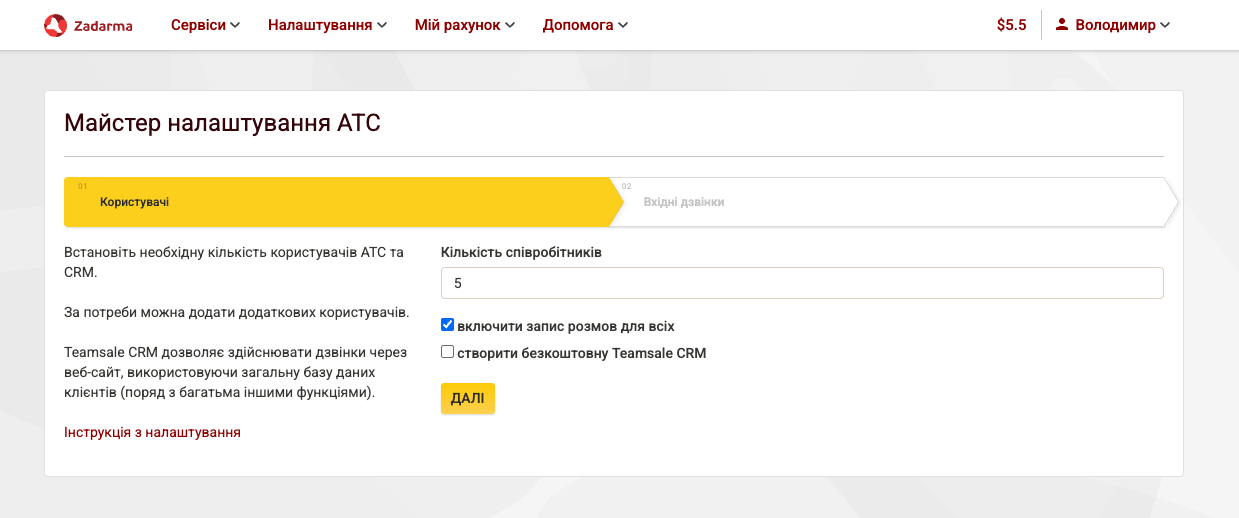The height and width of the screenshot is (518, 1239).
Task: Expand the arrow beside Налаштування
Action: [x=382, y=26]
